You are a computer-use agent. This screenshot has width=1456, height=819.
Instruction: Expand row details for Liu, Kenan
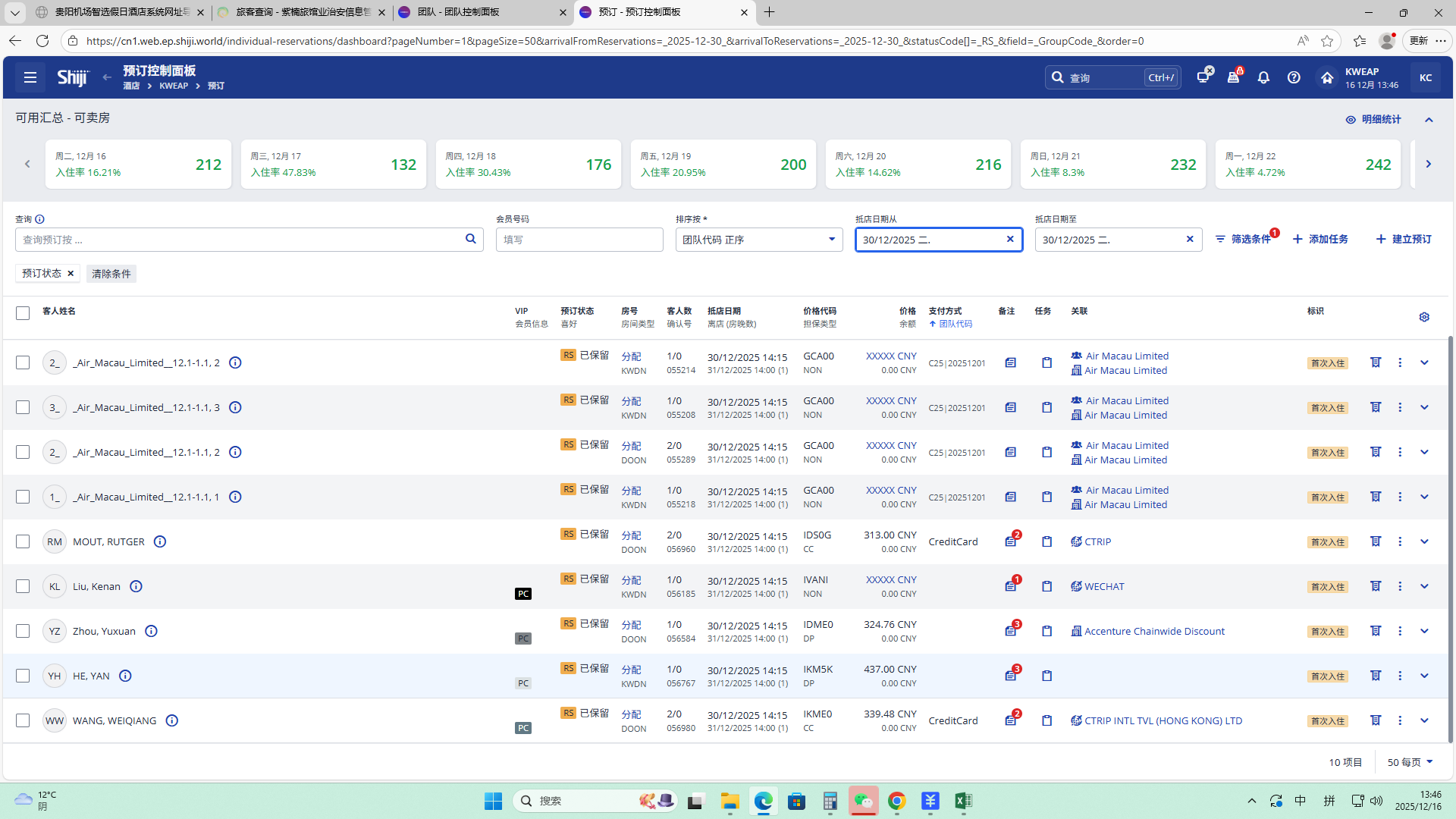(x=1424, y=586)
